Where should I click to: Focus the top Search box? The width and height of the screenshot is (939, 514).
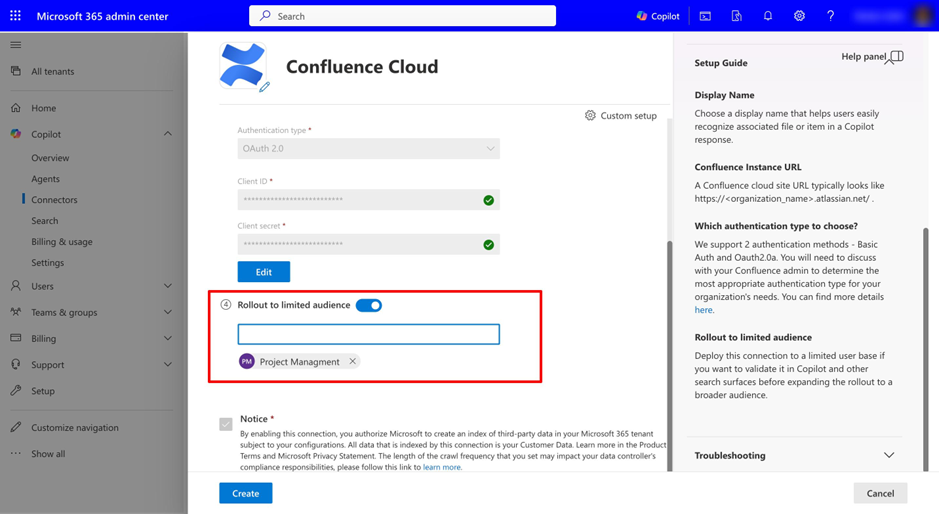(x=402, y=16)
